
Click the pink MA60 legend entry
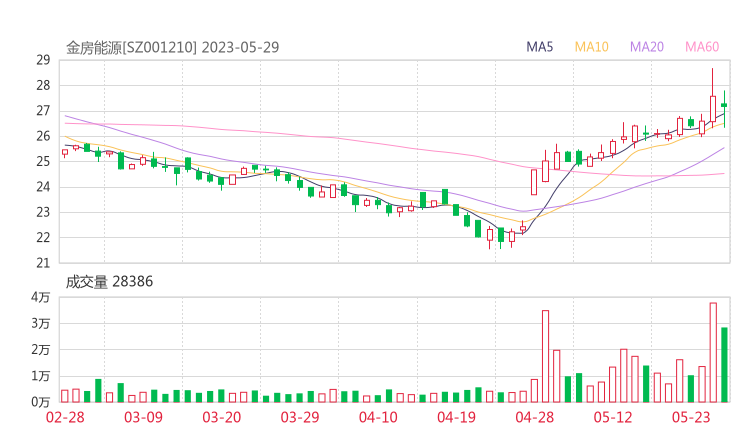point(702,47)
